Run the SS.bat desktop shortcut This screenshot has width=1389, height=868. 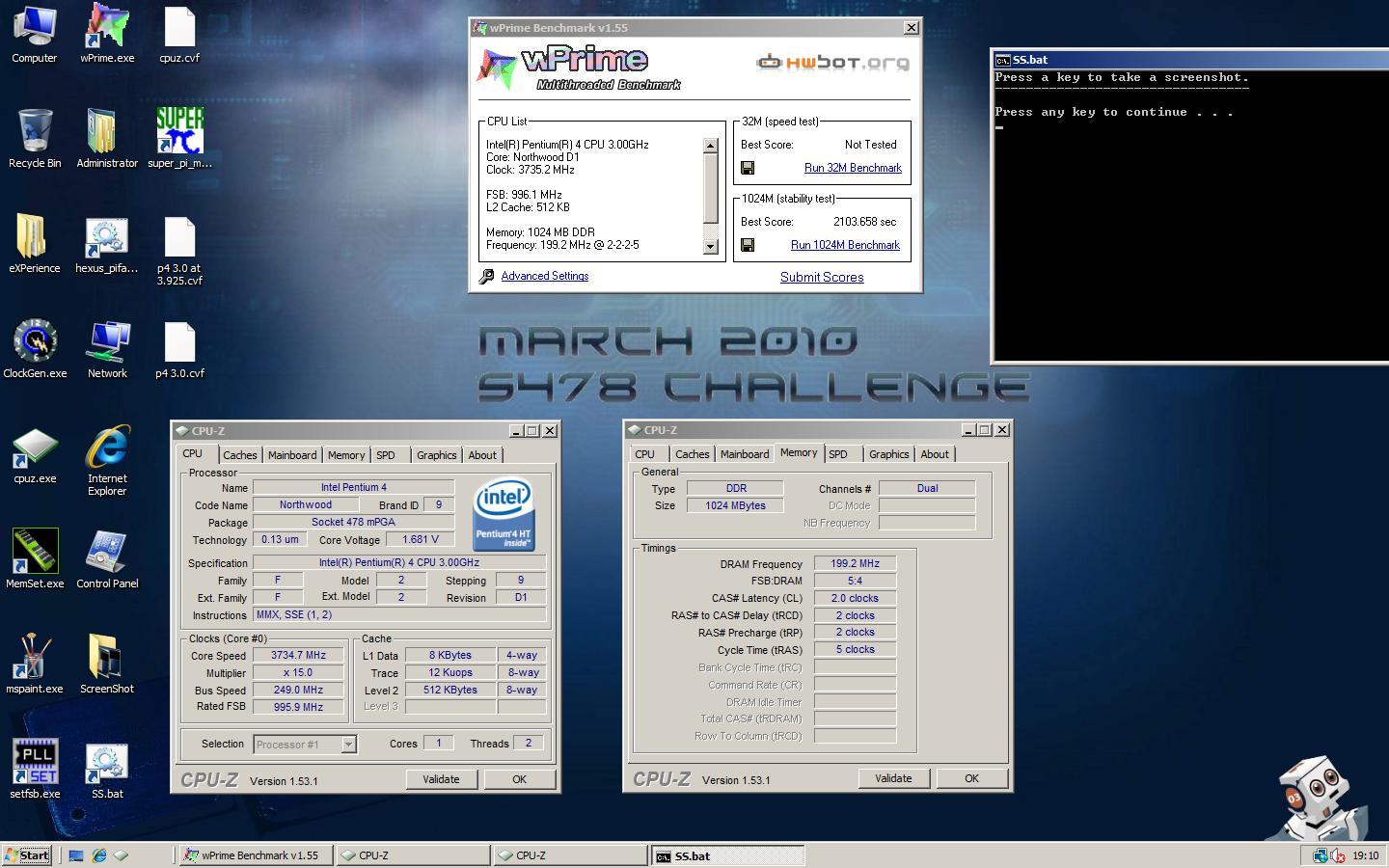point(106,762)
